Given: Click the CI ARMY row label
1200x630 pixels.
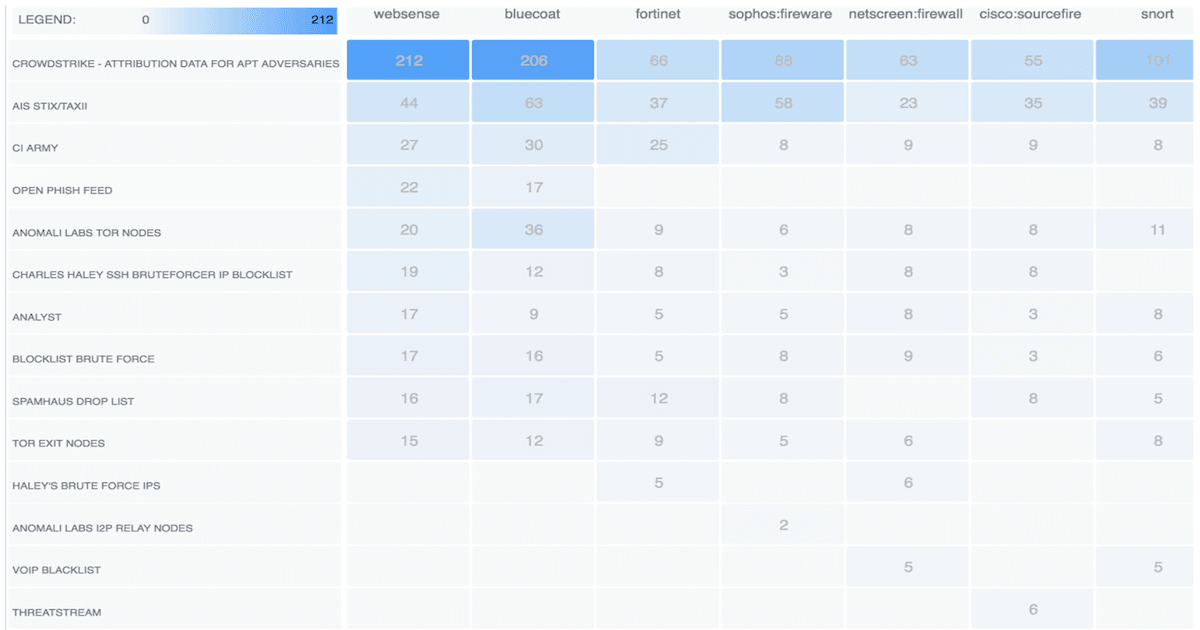Looking at the screenshot, I should (x=35, y=148).
